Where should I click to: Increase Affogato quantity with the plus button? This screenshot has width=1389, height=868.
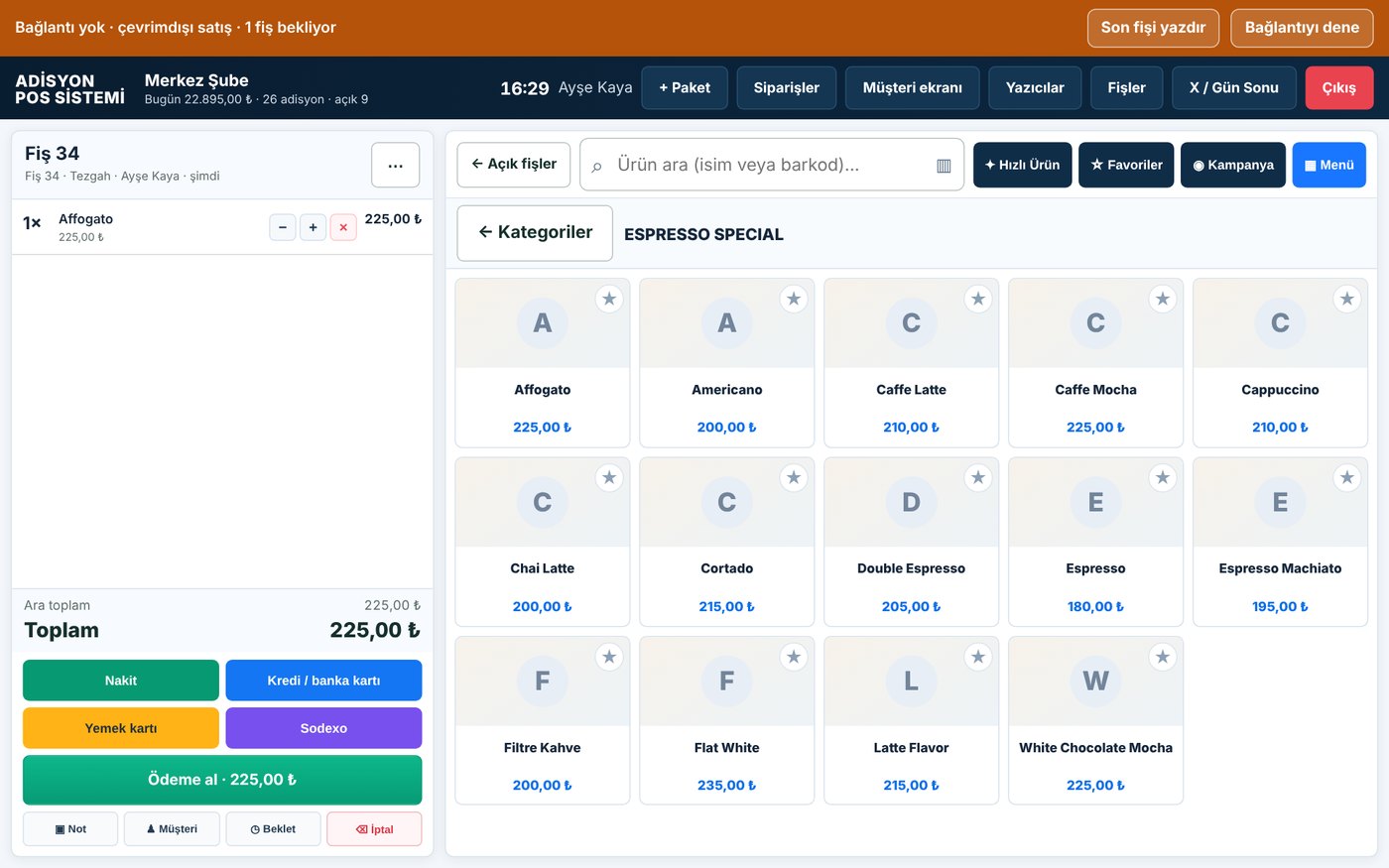pos(313,227)
